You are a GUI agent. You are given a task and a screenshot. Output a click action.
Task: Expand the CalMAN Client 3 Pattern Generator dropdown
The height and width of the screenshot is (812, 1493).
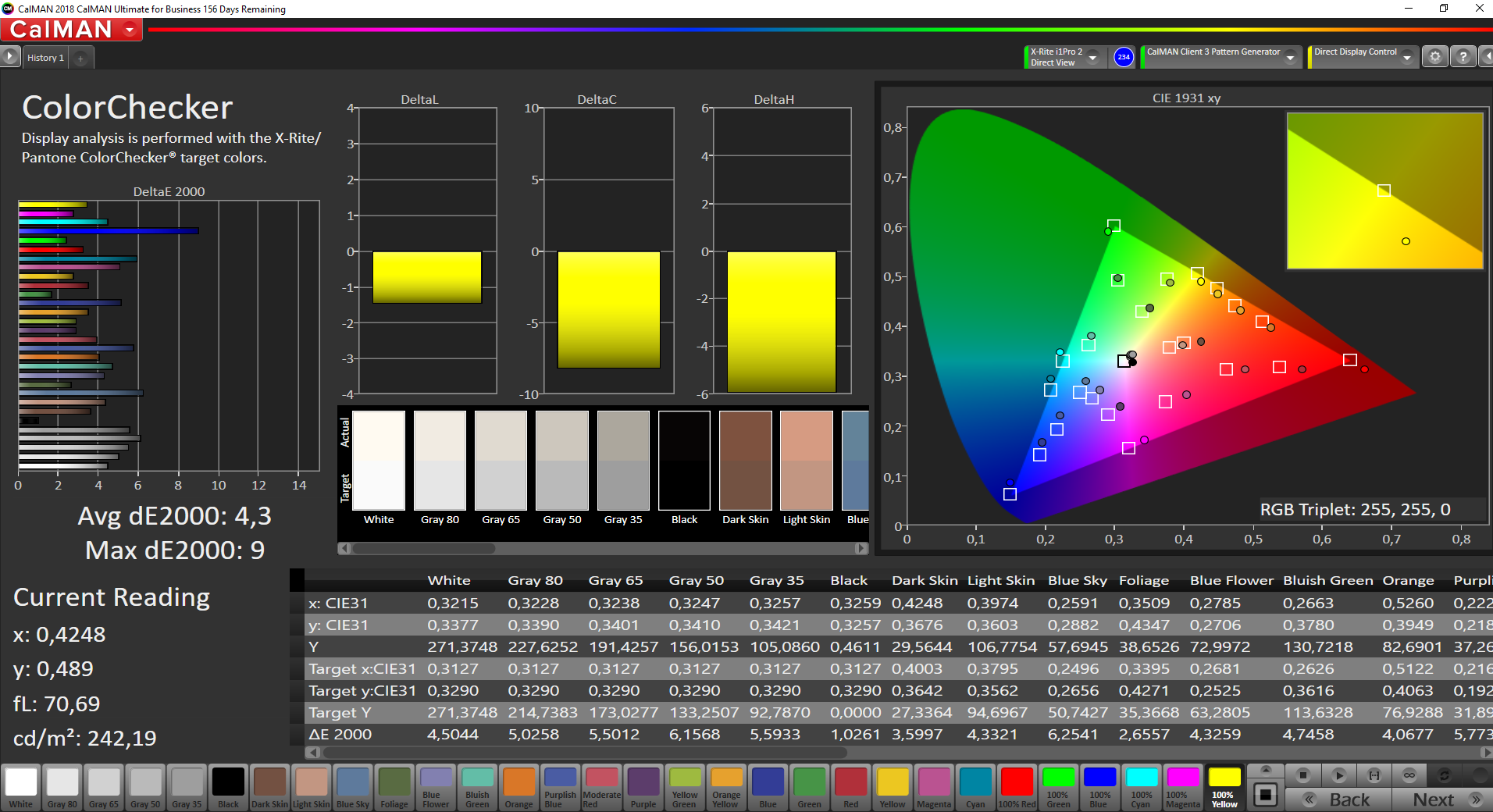(x=1290, y=57)
